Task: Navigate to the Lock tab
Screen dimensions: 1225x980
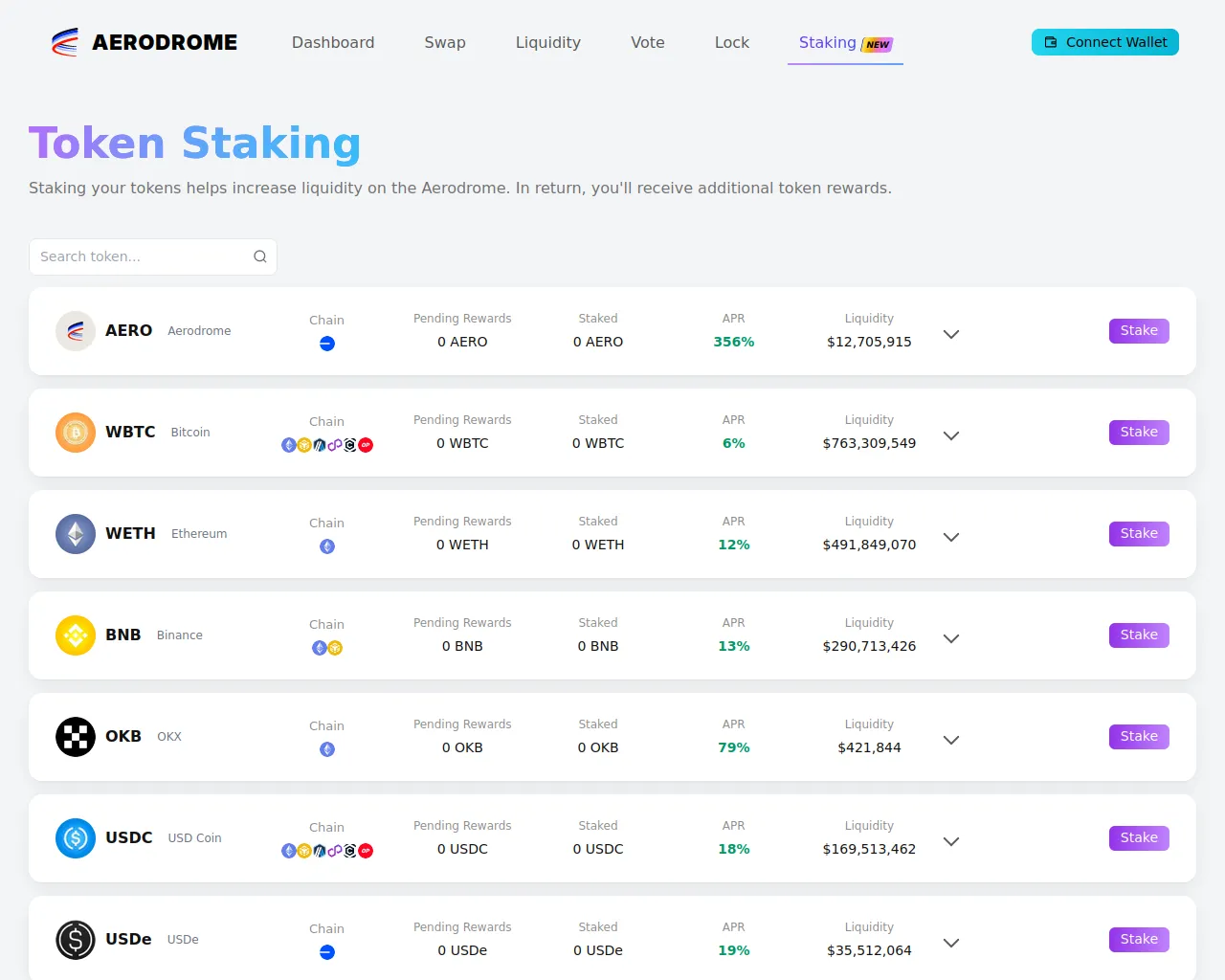Action: click(x=732, y=42)
